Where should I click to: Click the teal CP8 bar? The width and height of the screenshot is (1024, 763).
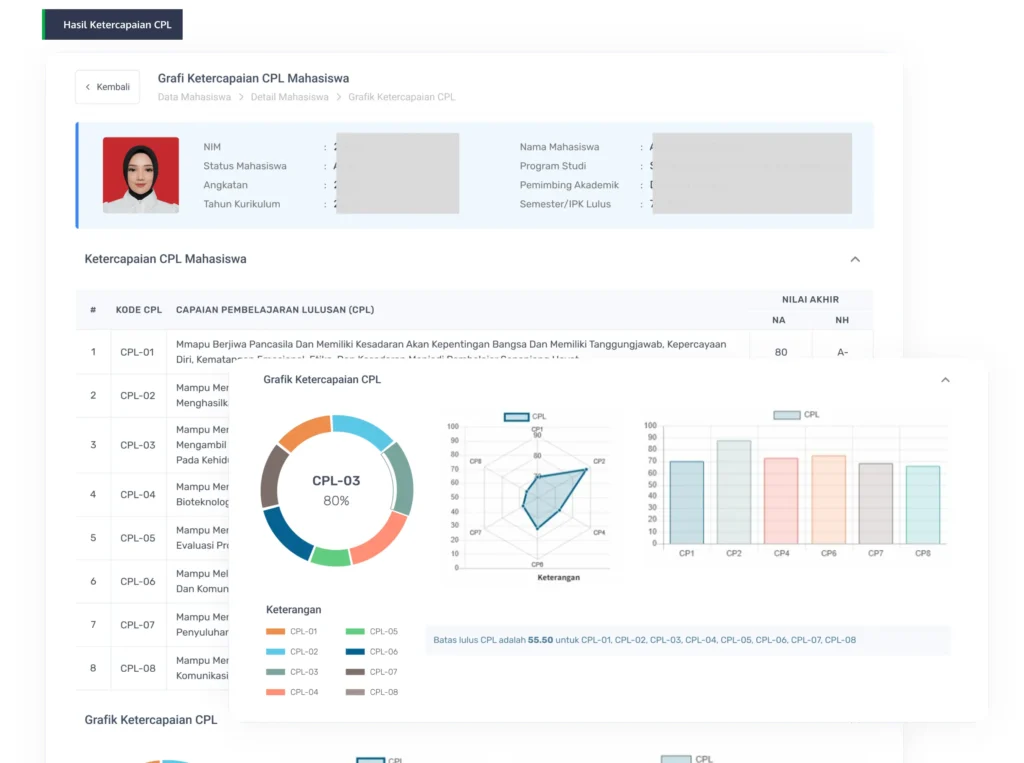click(923, 505)
